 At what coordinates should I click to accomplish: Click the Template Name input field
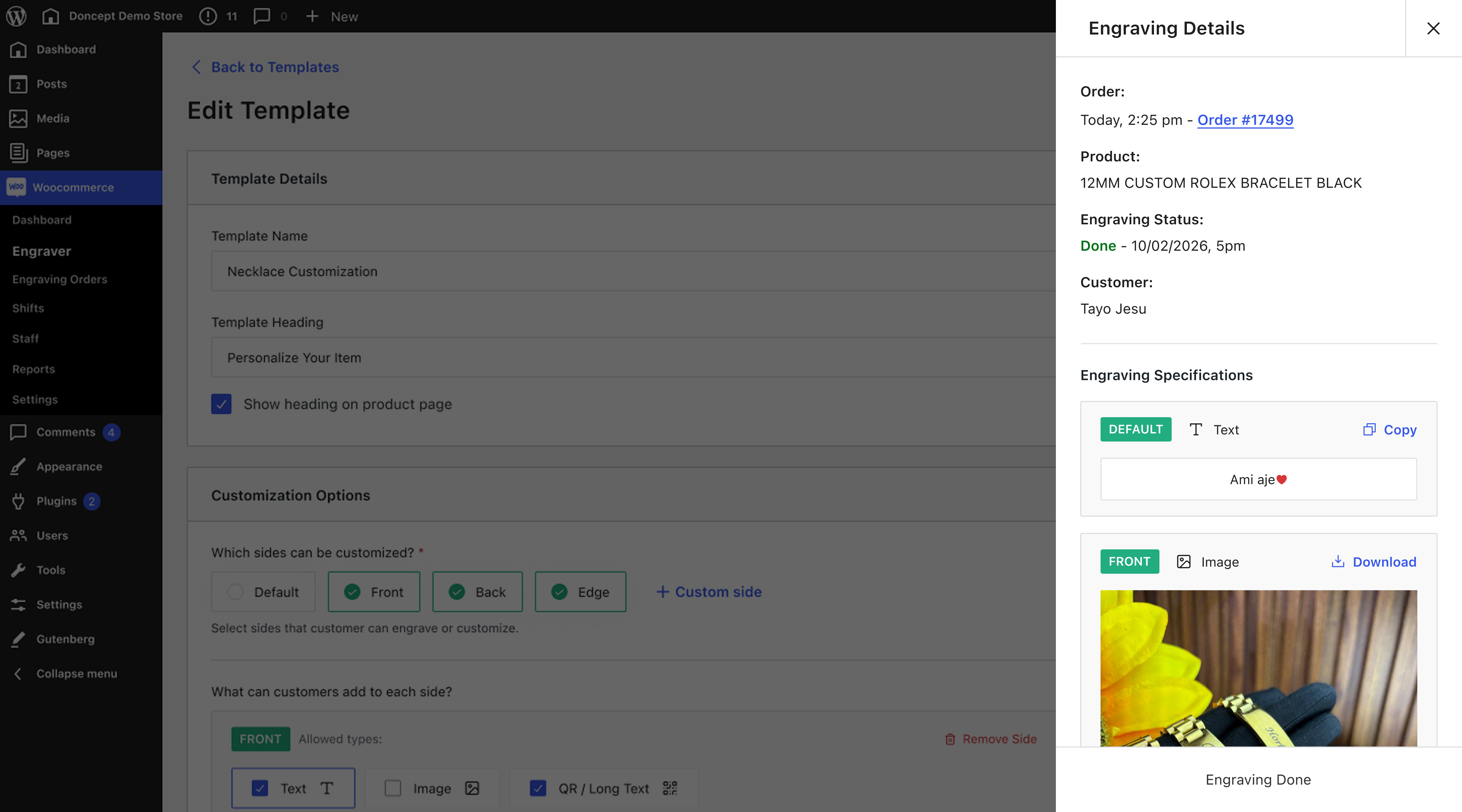[x=633, y=271]
